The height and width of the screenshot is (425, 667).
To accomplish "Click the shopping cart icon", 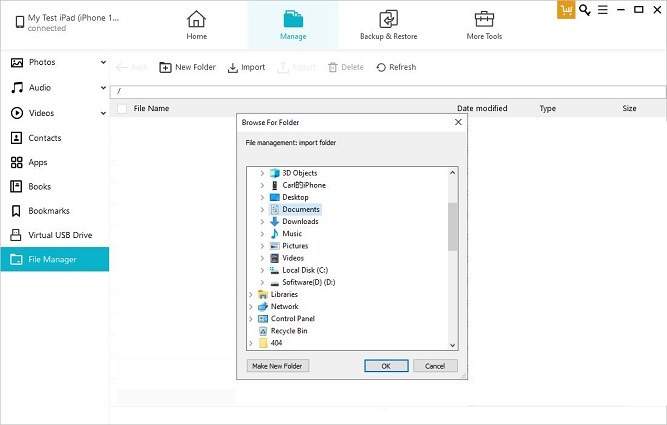I will [x=566, y=10].
